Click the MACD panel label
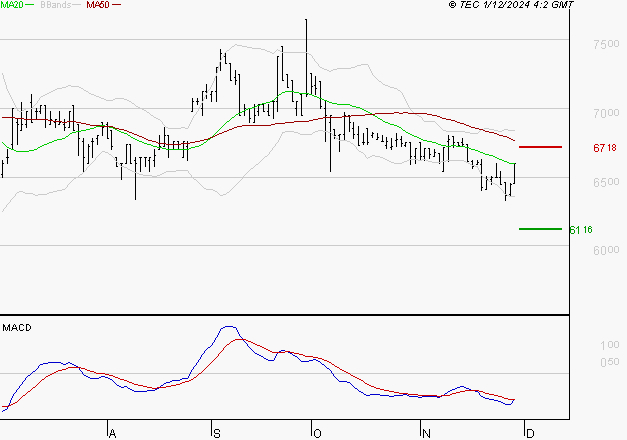 tap(17, 328)
